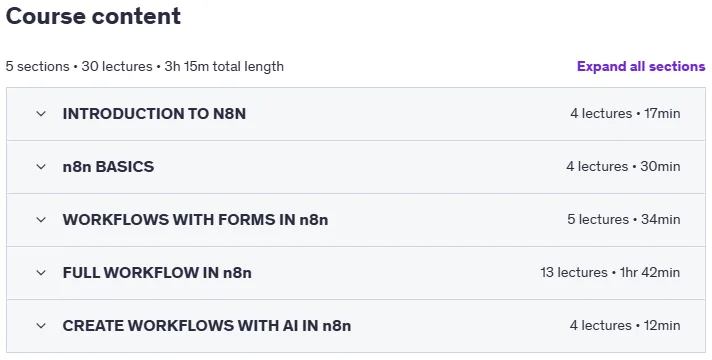Click the 13 lectures • 1hr 42min label
Screen dimensions: 712x360
coord(610,273)
